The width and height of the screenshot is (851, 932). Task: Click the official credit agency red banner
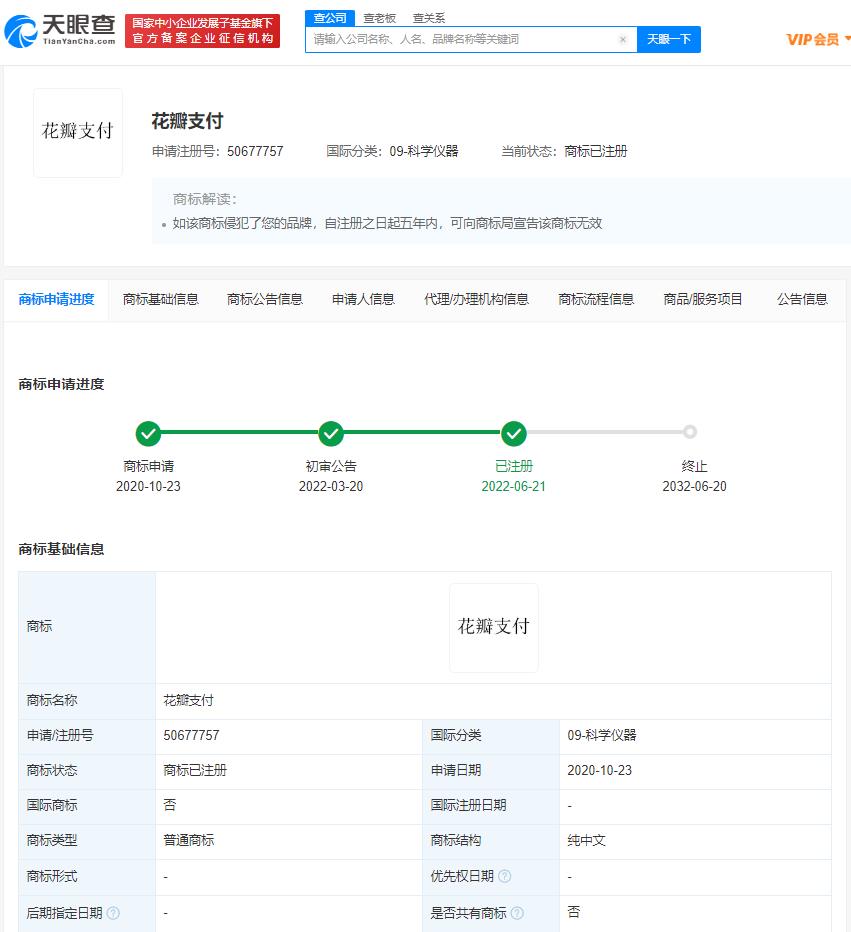(x=203, y=31)
